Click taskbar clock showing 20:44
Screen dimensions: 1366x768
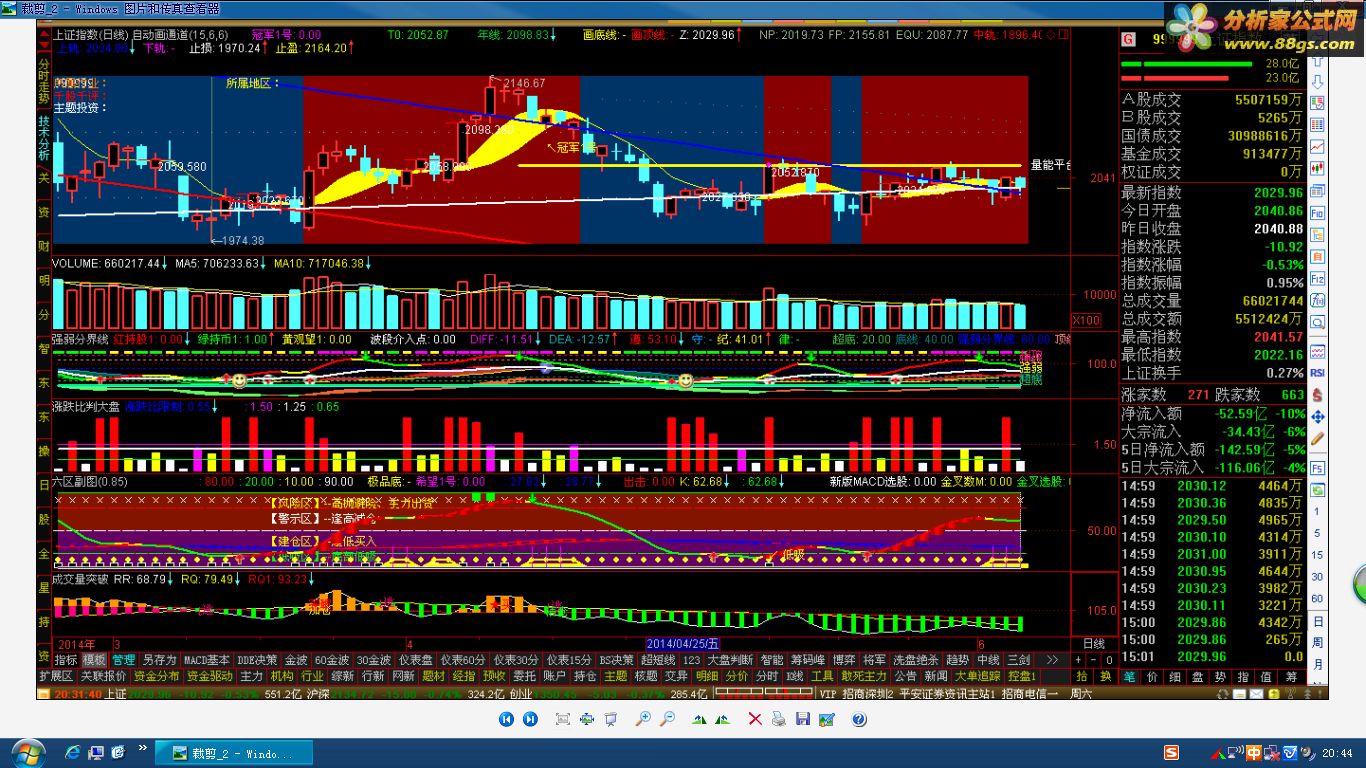click(1337, 752)
